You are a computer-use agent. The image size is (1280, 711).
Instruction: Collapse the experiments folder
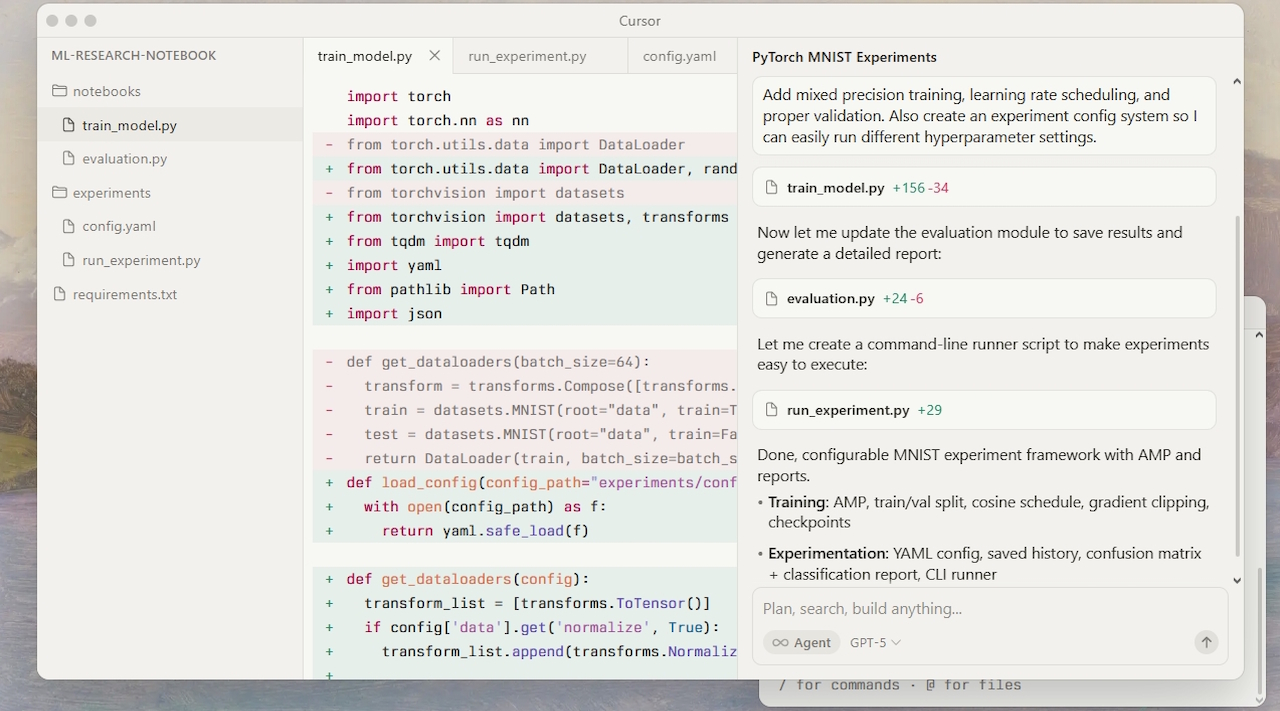[x=111, y=192]
